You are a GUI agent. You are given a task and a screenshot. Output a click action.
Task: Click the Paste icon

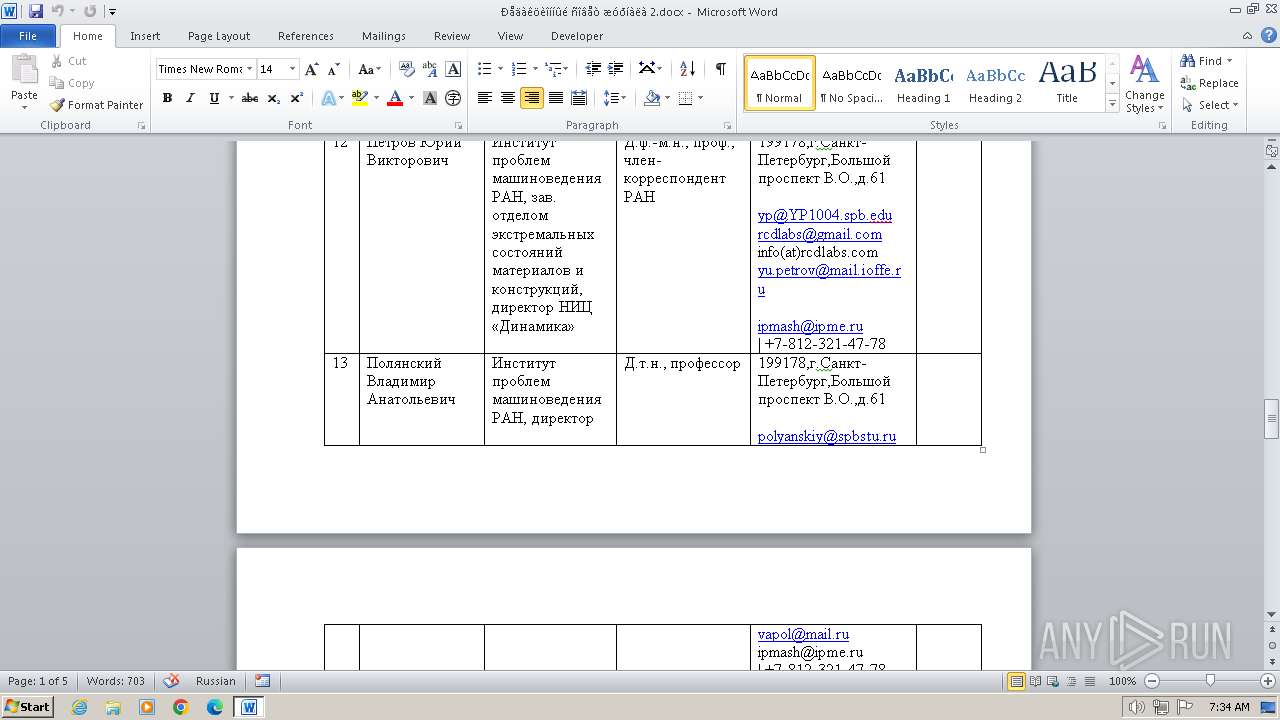(24, 72)
